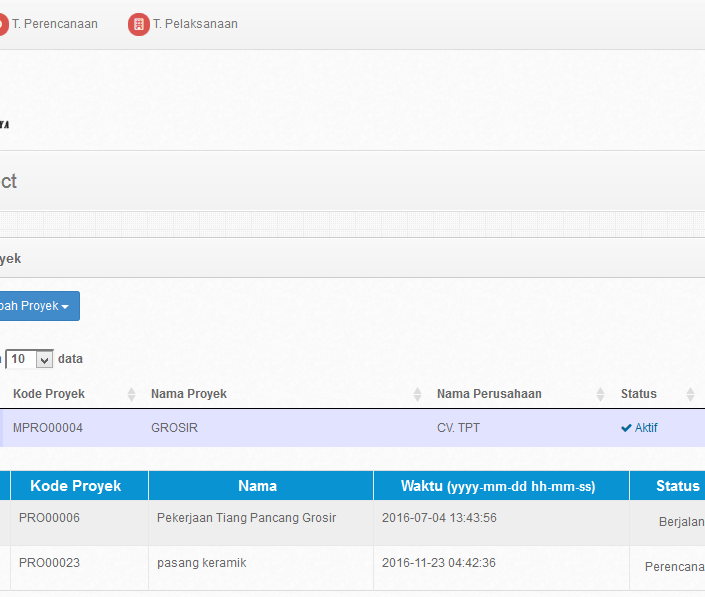Open the 10 entries per page selector
705x597 pixels.
point(30,359)
